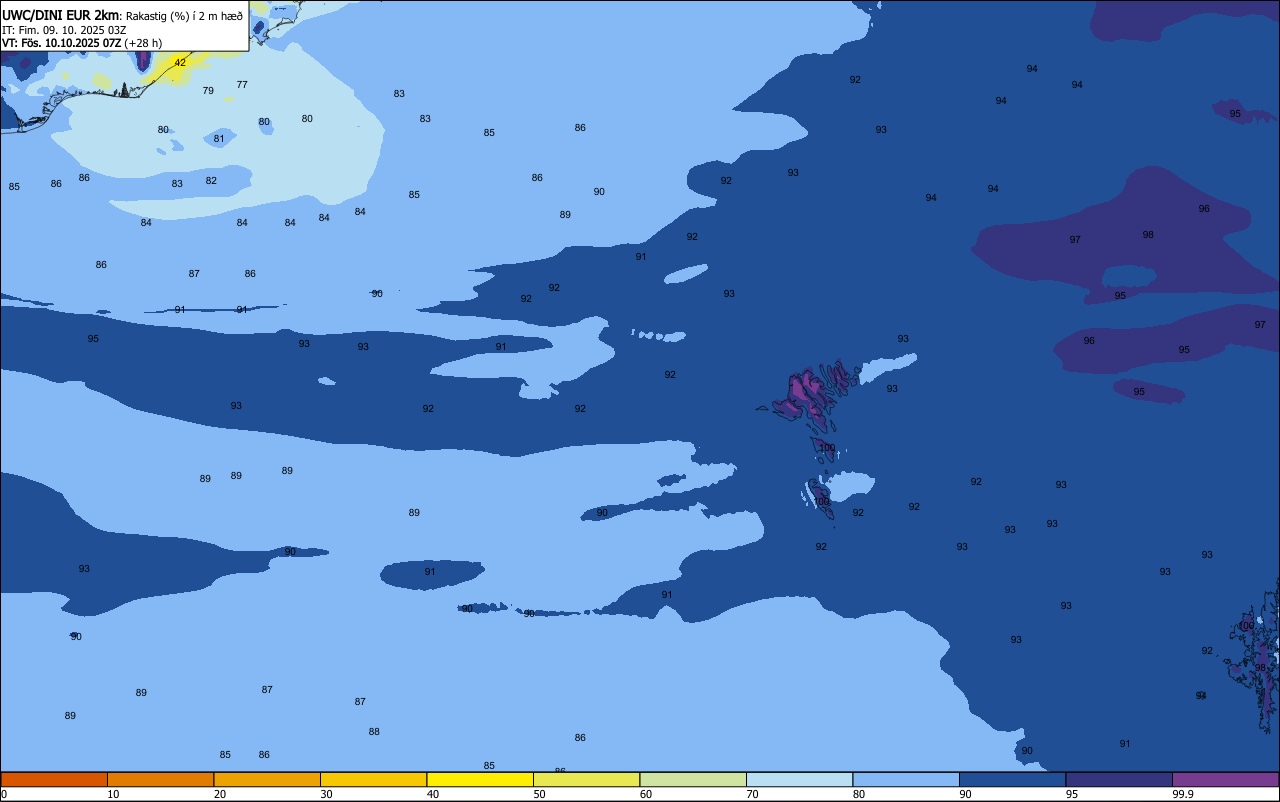Image resolution: width=1280 pixels, height=802 pixels.
Task: Click the pale blue 70–80 legend swatch
Action: click(799, 780)
